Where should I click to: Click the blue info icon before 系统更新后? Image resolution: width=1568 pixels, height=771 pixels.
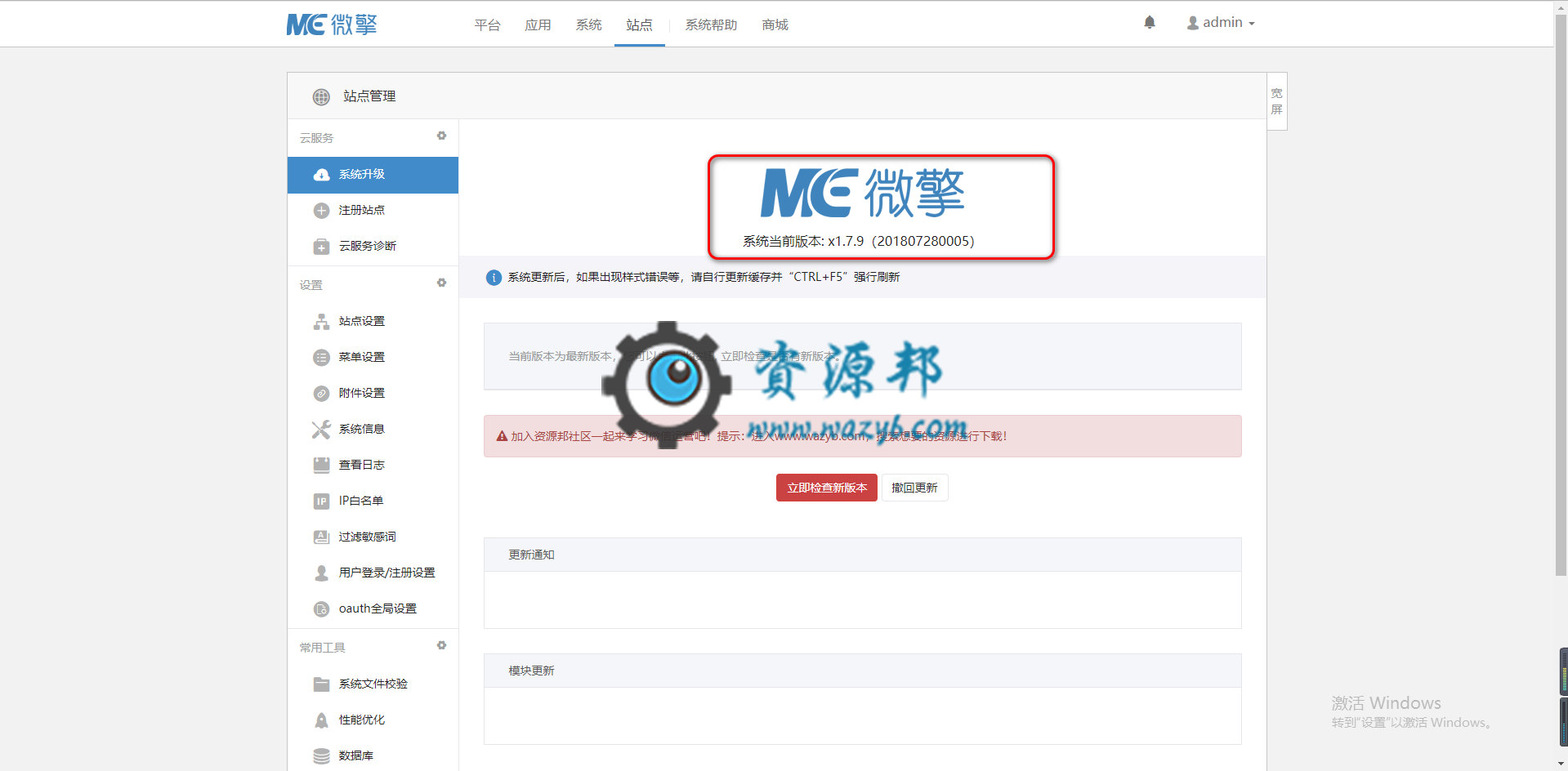(494, 278)
